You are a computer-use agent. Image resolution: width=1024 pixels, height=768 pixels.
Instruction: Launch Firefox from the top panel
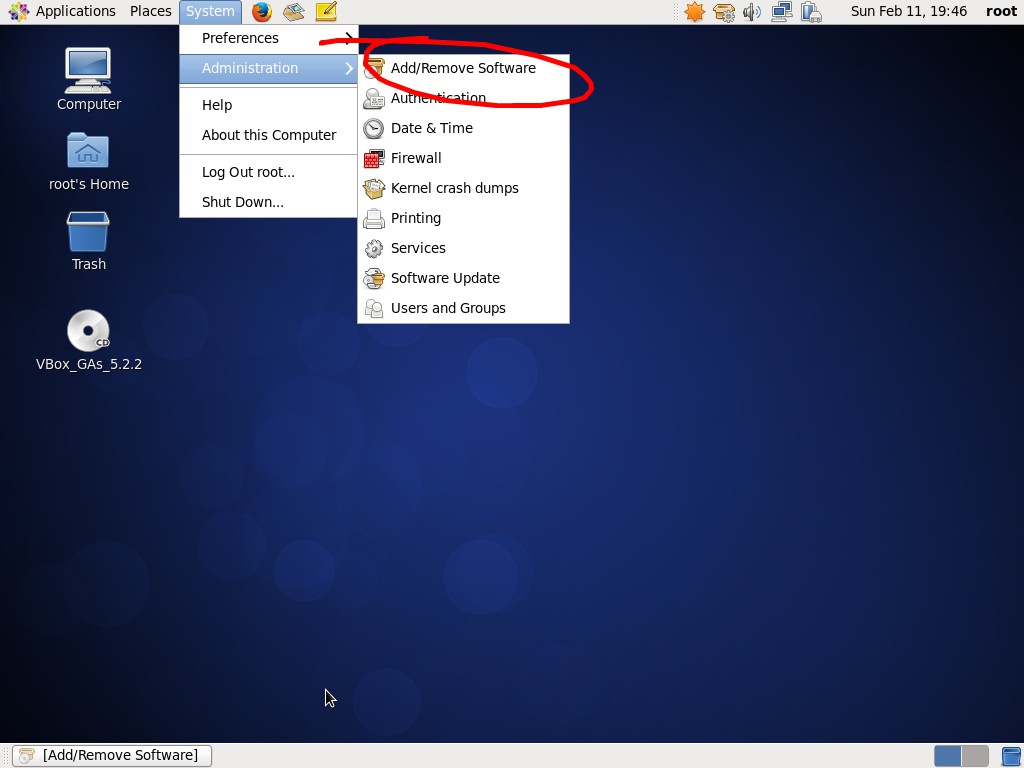[x=262, y=12]
